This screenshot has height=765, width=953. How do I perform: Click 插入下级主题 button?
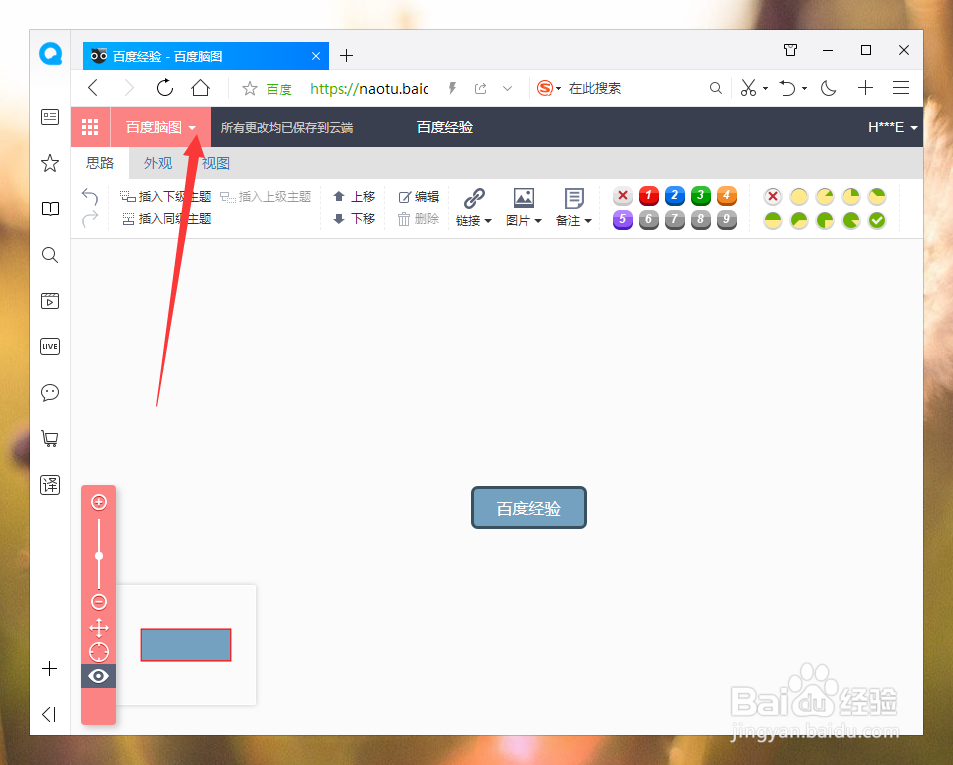coord(165,196)
